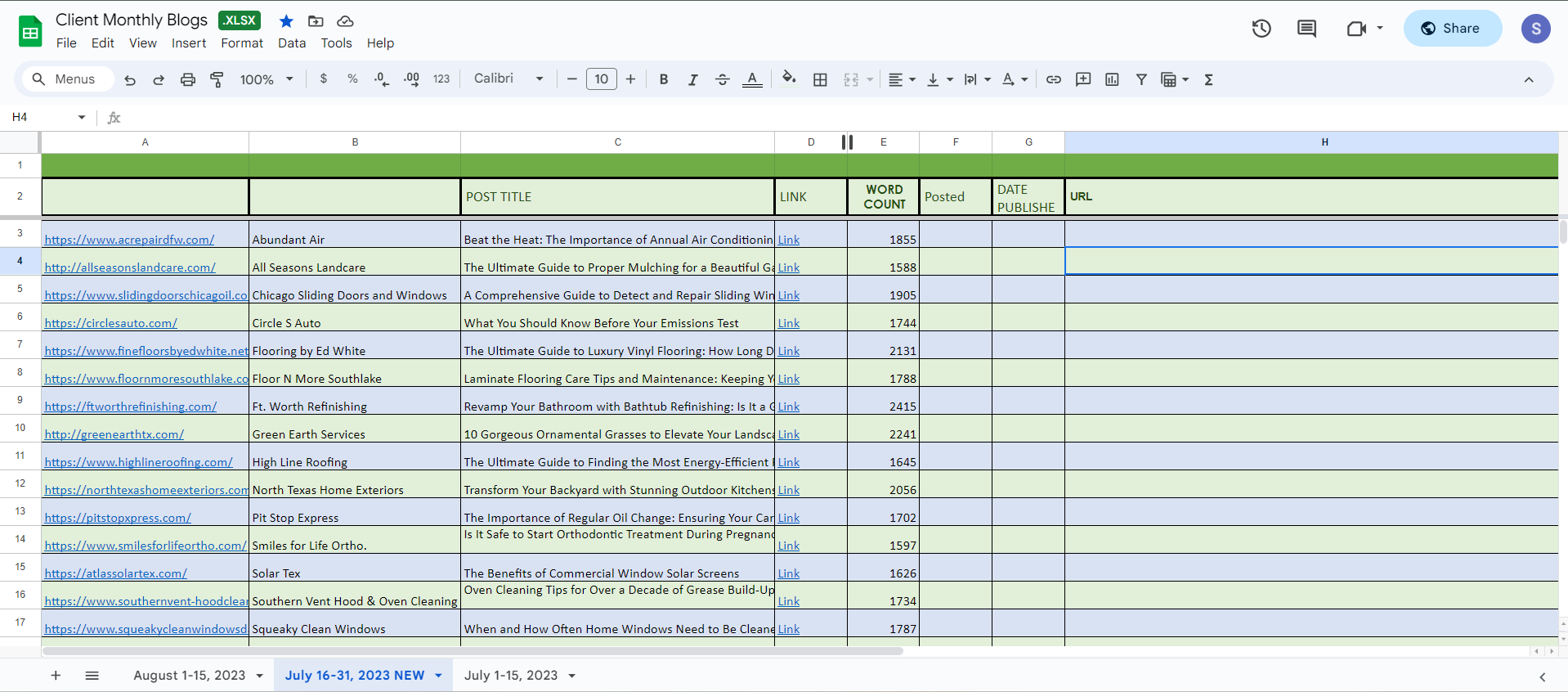Switch to July 1-15, 2023 tab

click(x=511, y=676)
